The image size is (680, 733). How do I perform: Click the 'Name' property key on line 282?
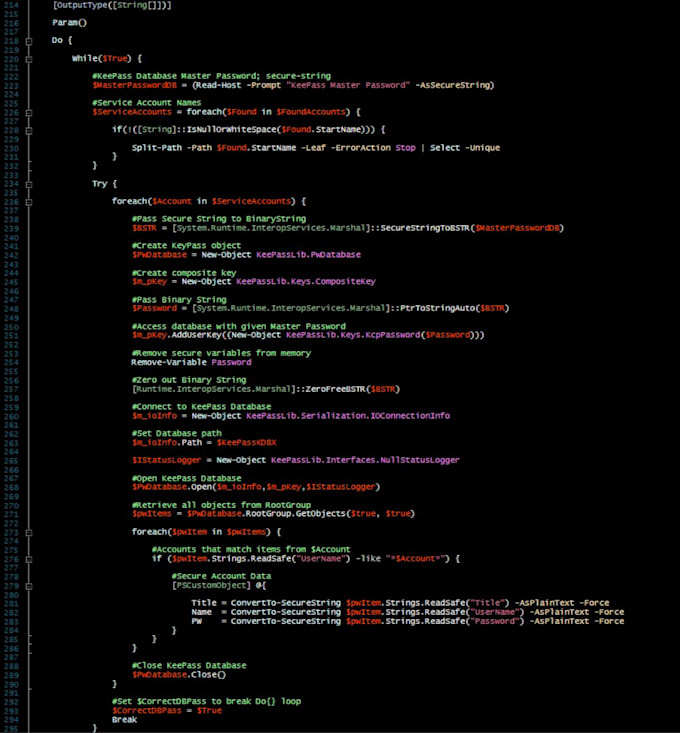point(201,612)
